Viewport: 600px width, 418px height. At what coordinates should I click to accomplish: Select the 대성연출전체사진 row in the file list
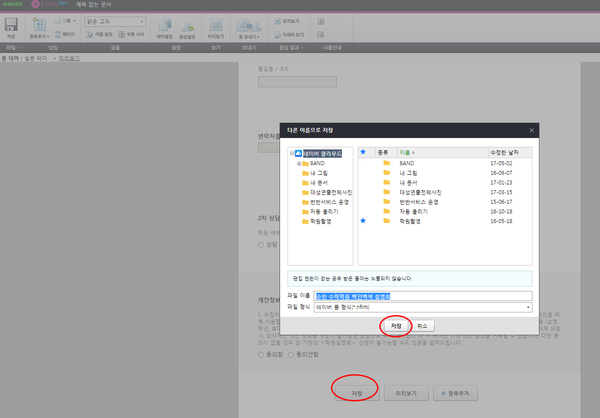click(445, 192)
